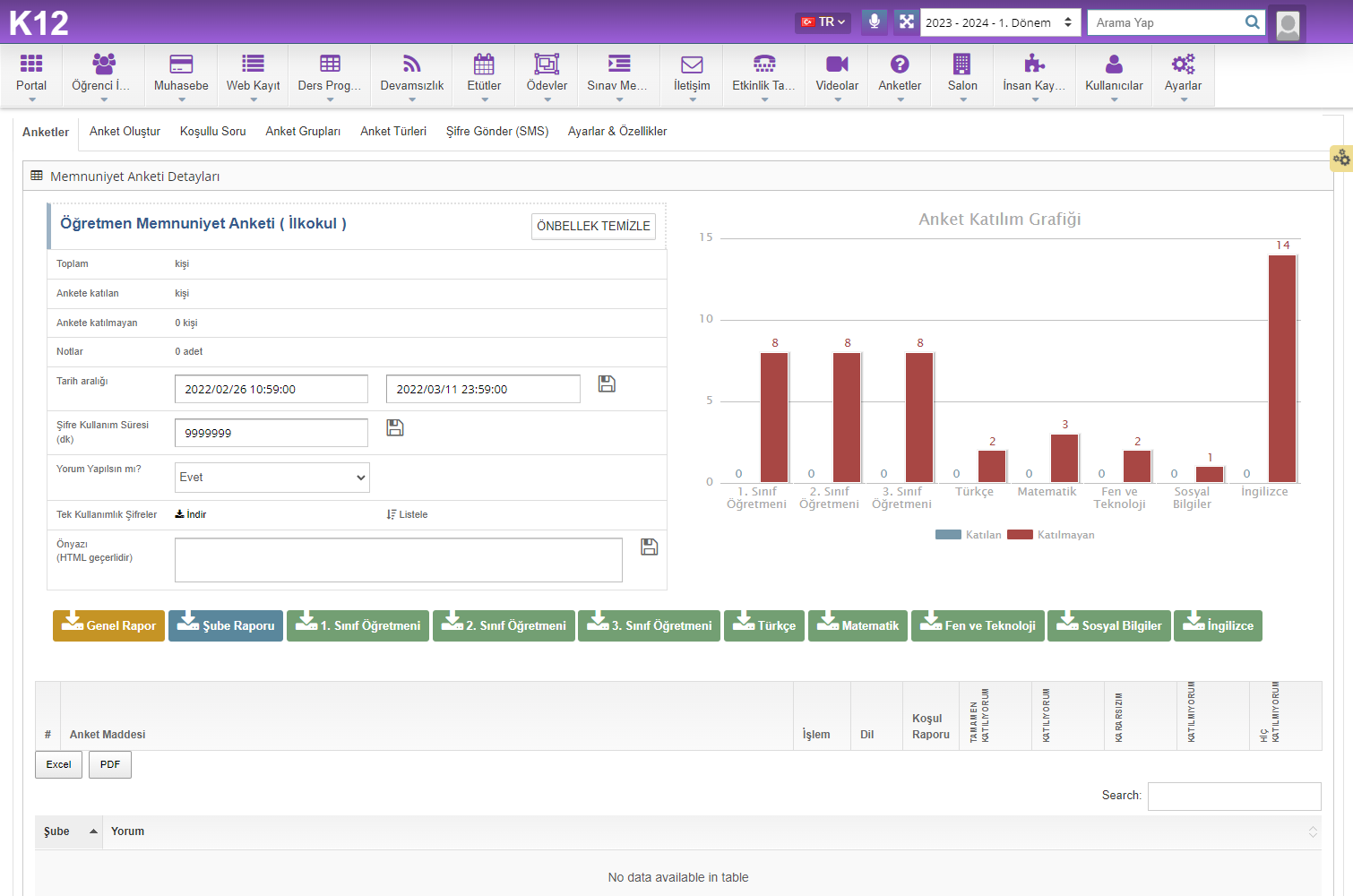Download the İngilizce report
This screenshot has height=896, width=1353.
pos(1218,625)
